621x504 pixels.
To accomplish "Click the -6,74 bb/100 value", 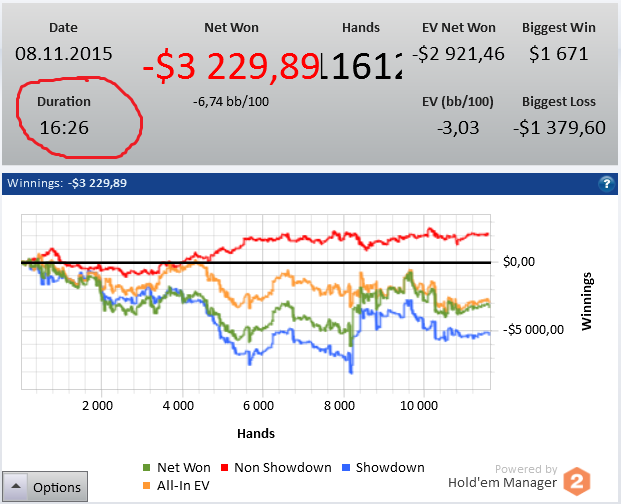I will pyautogui.click(x=231, y=102).
